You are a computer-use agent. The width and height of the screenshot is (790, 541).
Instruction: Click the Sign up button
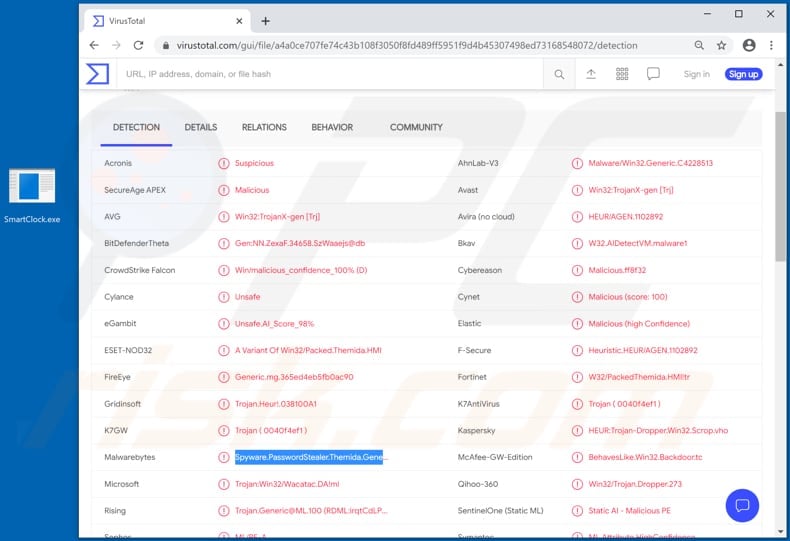tap(743, 74)
